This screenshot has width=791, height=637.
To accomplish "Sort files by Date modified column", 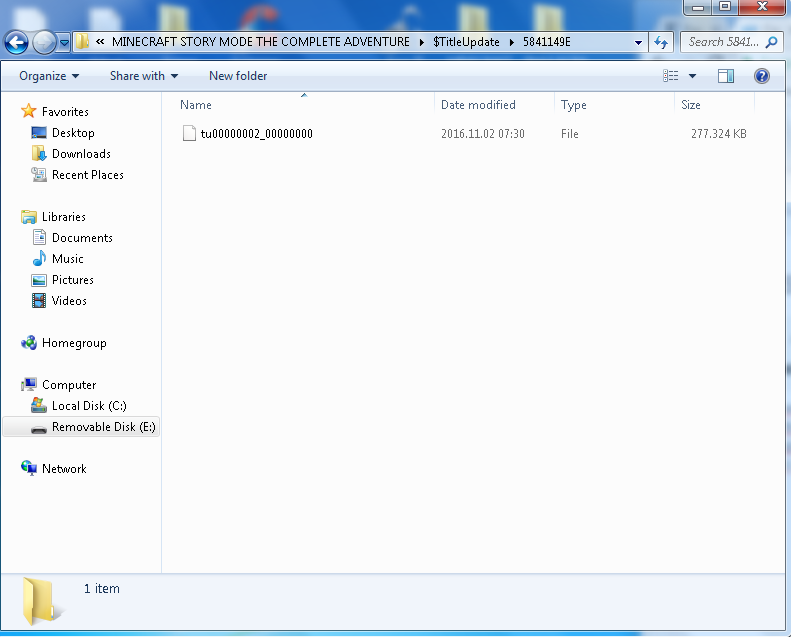I will [x=478, y=105].
